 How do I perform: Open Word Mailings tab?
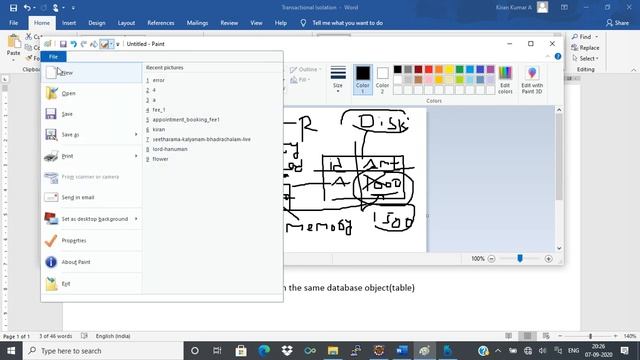[197, 23]
